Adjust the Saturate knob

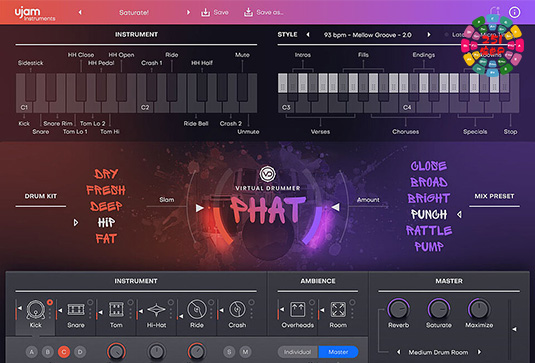click(x=439, y=309)
